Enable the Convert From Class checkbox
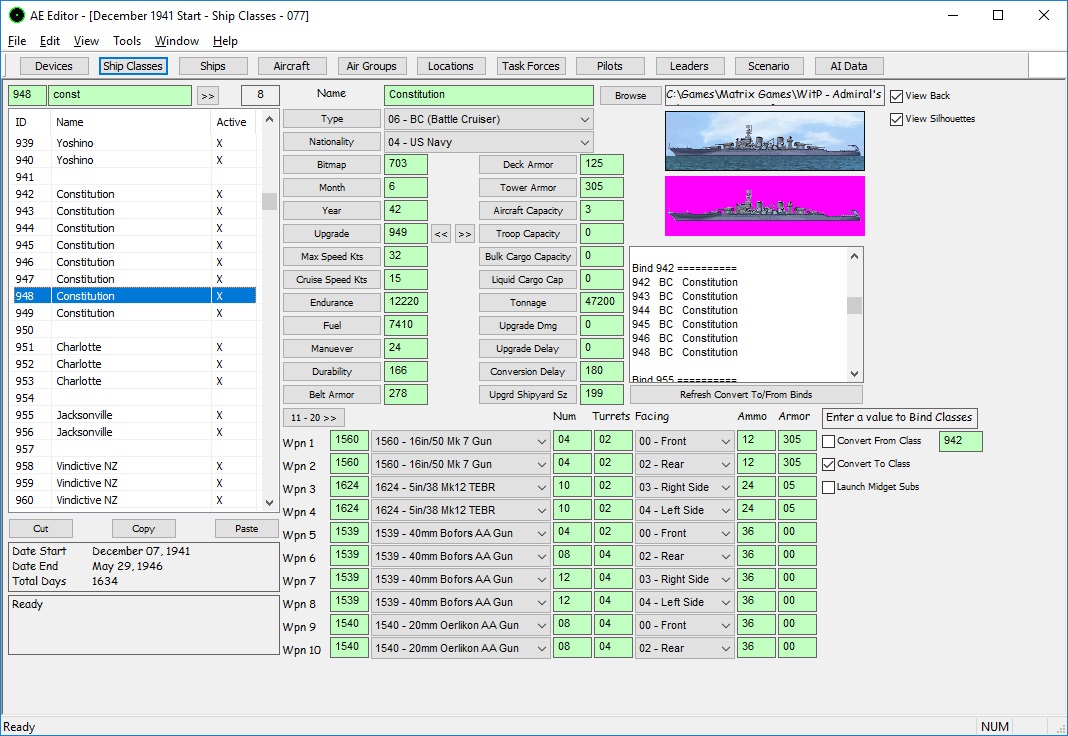 tap(829, 441)
